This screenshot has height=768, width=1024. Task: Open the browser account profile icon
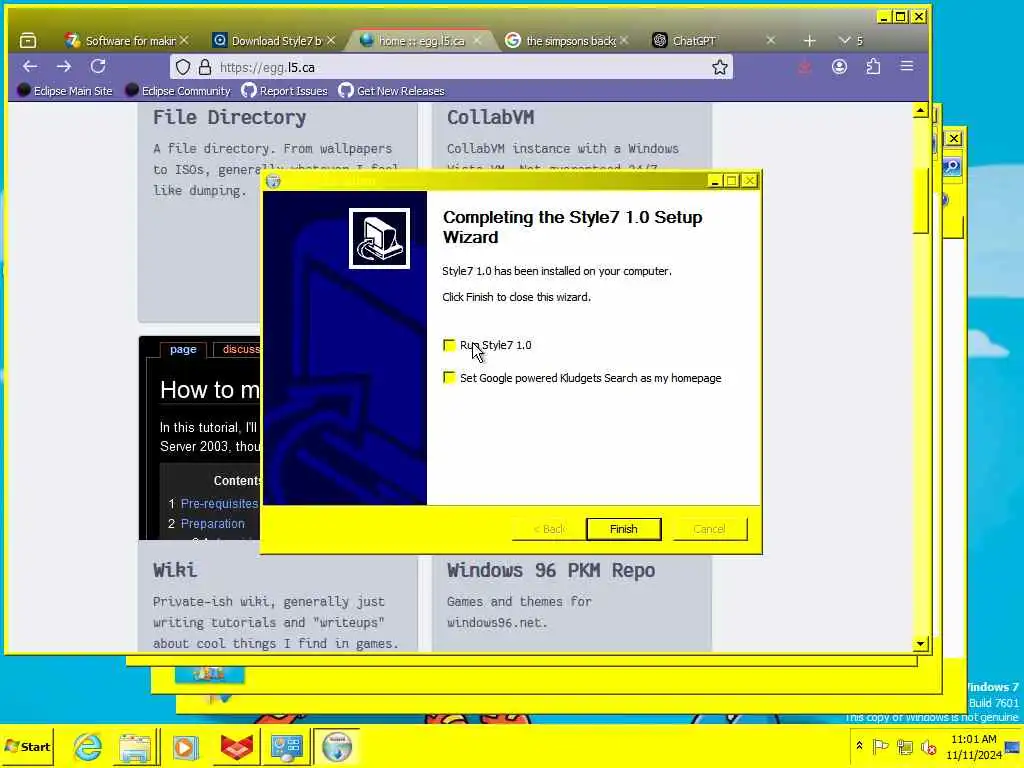click(839, 67)
